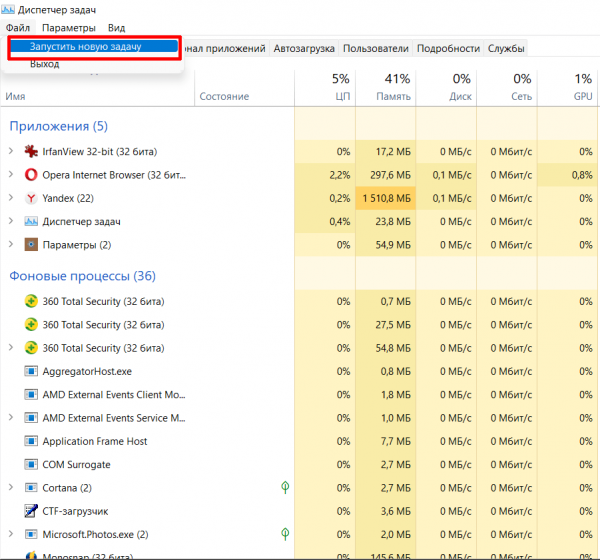Open the Вид menu
Screen dimensions: 600x560
[x=116, y=28]
